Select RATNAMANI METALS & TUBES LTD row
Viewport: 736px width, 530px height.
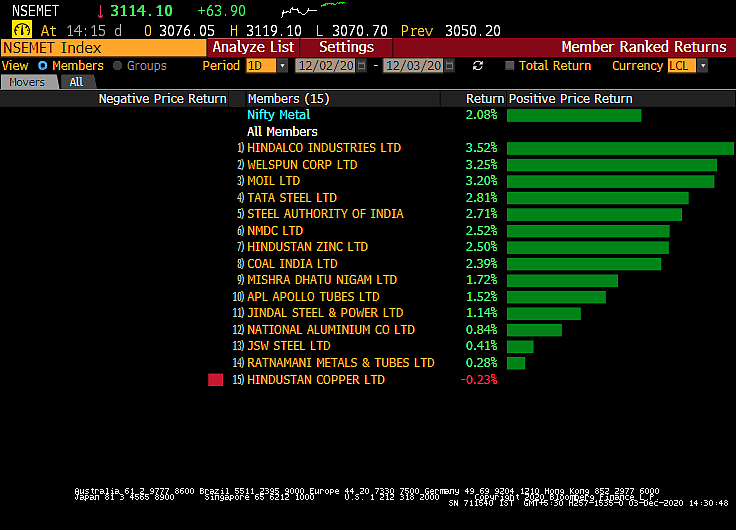(341, 363)
